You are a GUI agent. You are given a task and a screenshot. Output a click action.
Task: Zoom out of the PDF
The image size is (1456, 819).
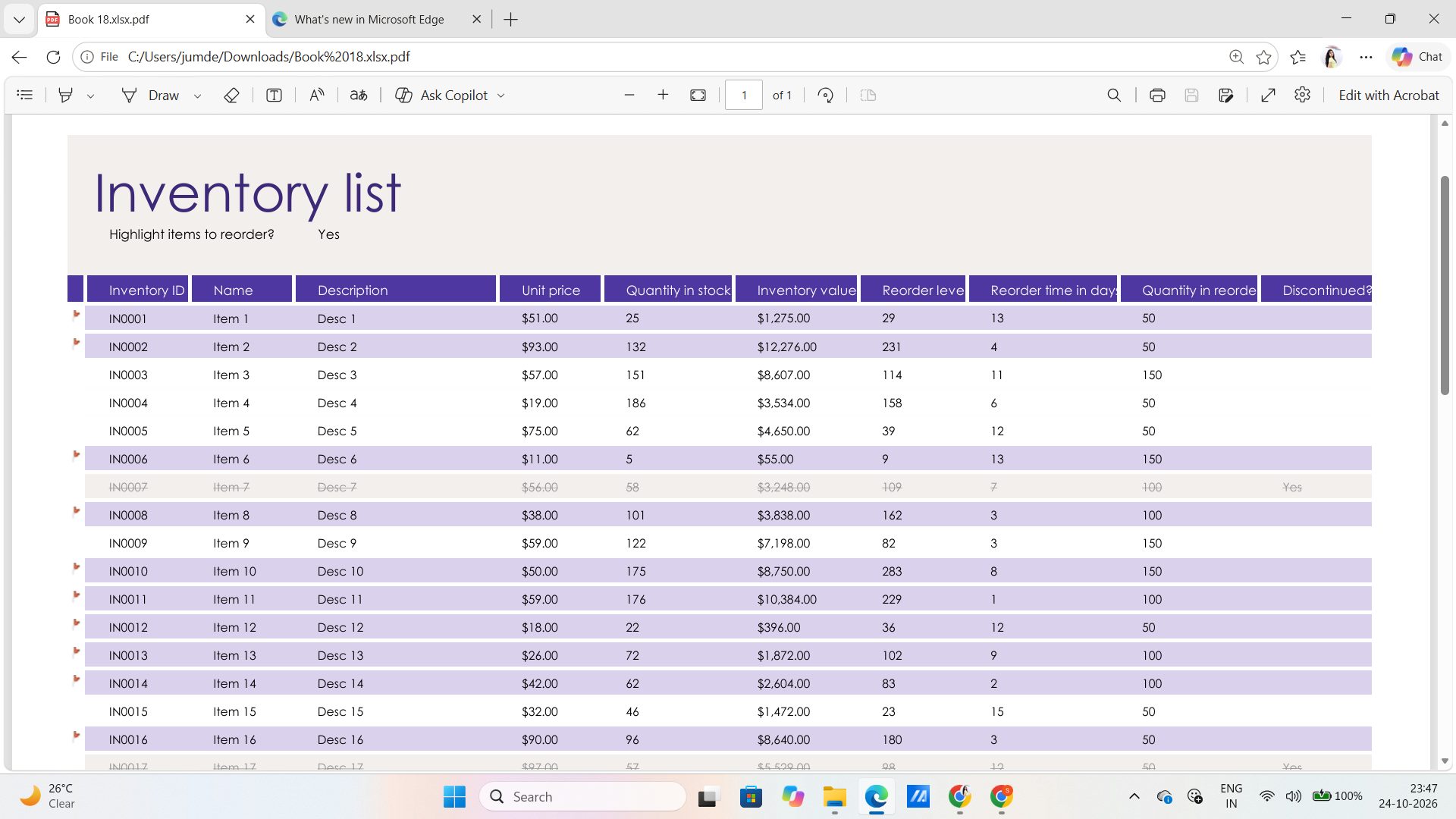[629, 95]
